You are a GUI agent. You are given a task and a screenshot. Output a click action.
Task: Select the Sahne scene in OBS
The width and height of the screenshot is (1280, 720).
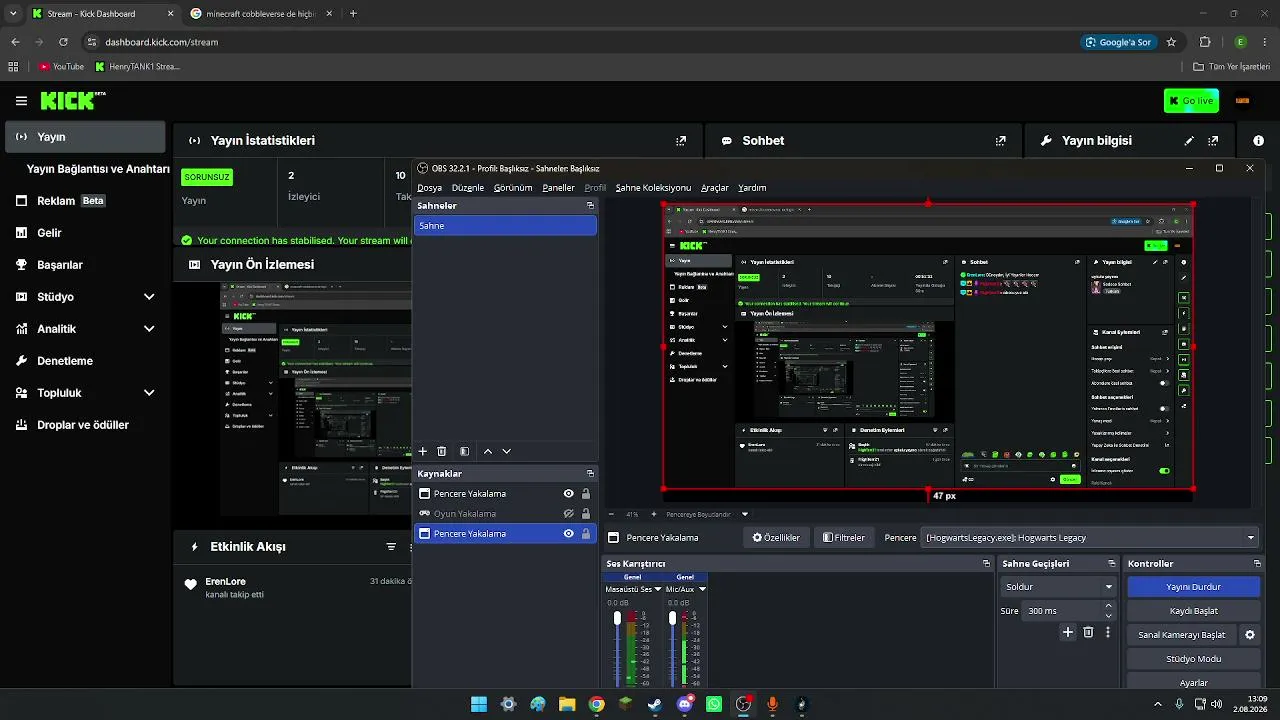tap(505, 226)
